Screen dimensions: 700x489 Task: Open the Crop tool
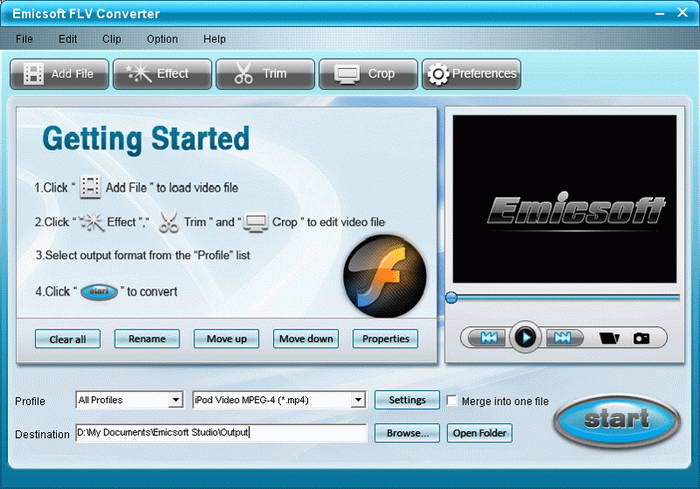(368, 74)
